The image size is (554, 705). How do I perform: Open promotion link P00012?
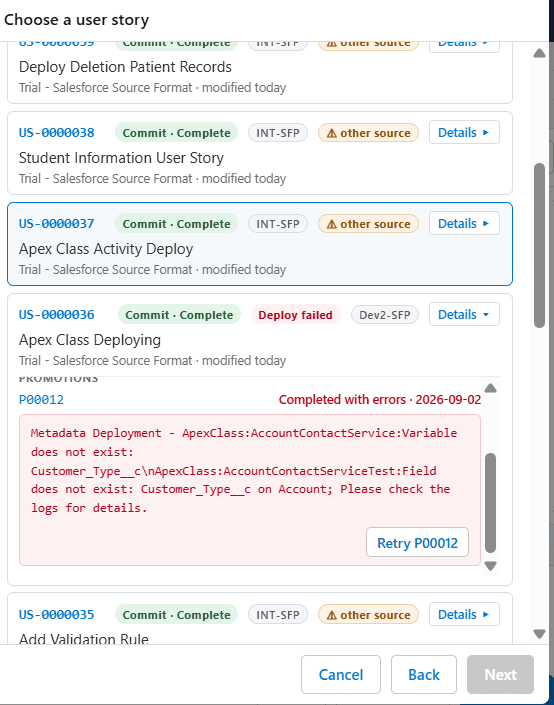[x=41, y=400]
